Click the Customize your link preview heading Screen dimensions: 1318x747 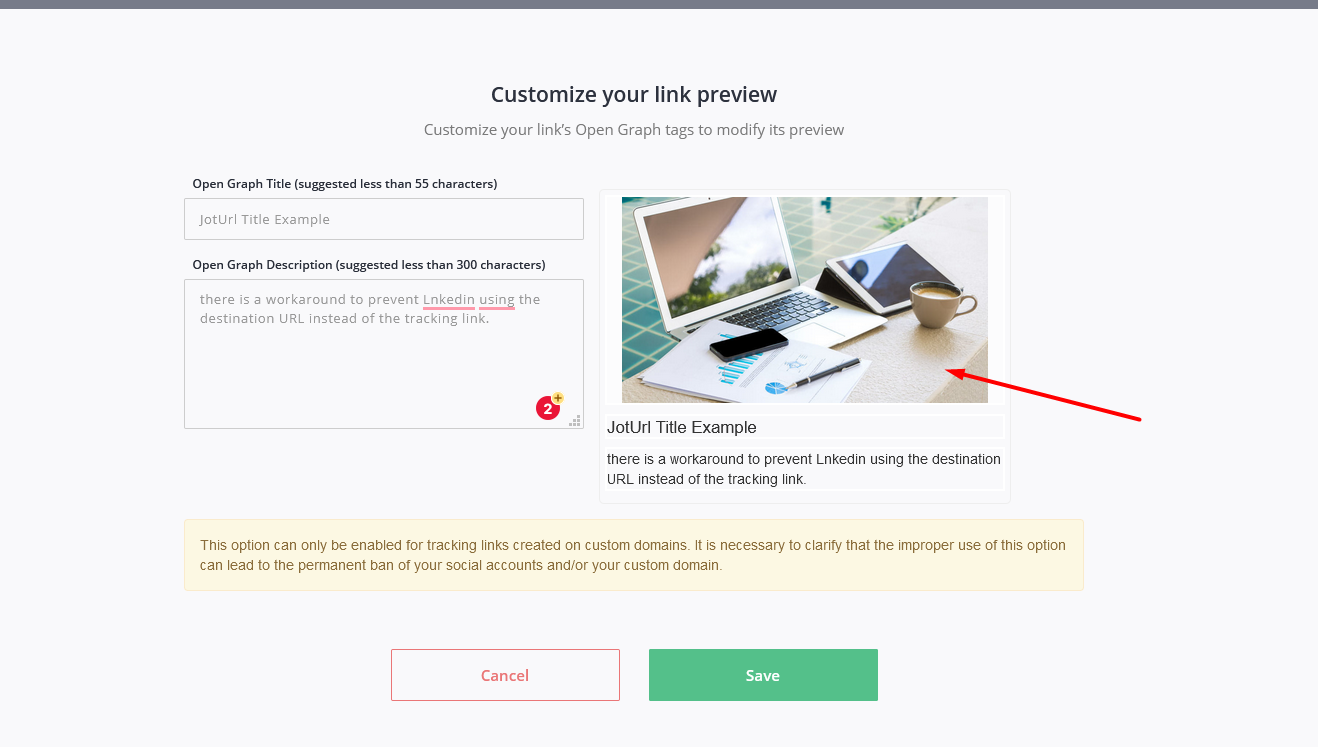[634, 95]
